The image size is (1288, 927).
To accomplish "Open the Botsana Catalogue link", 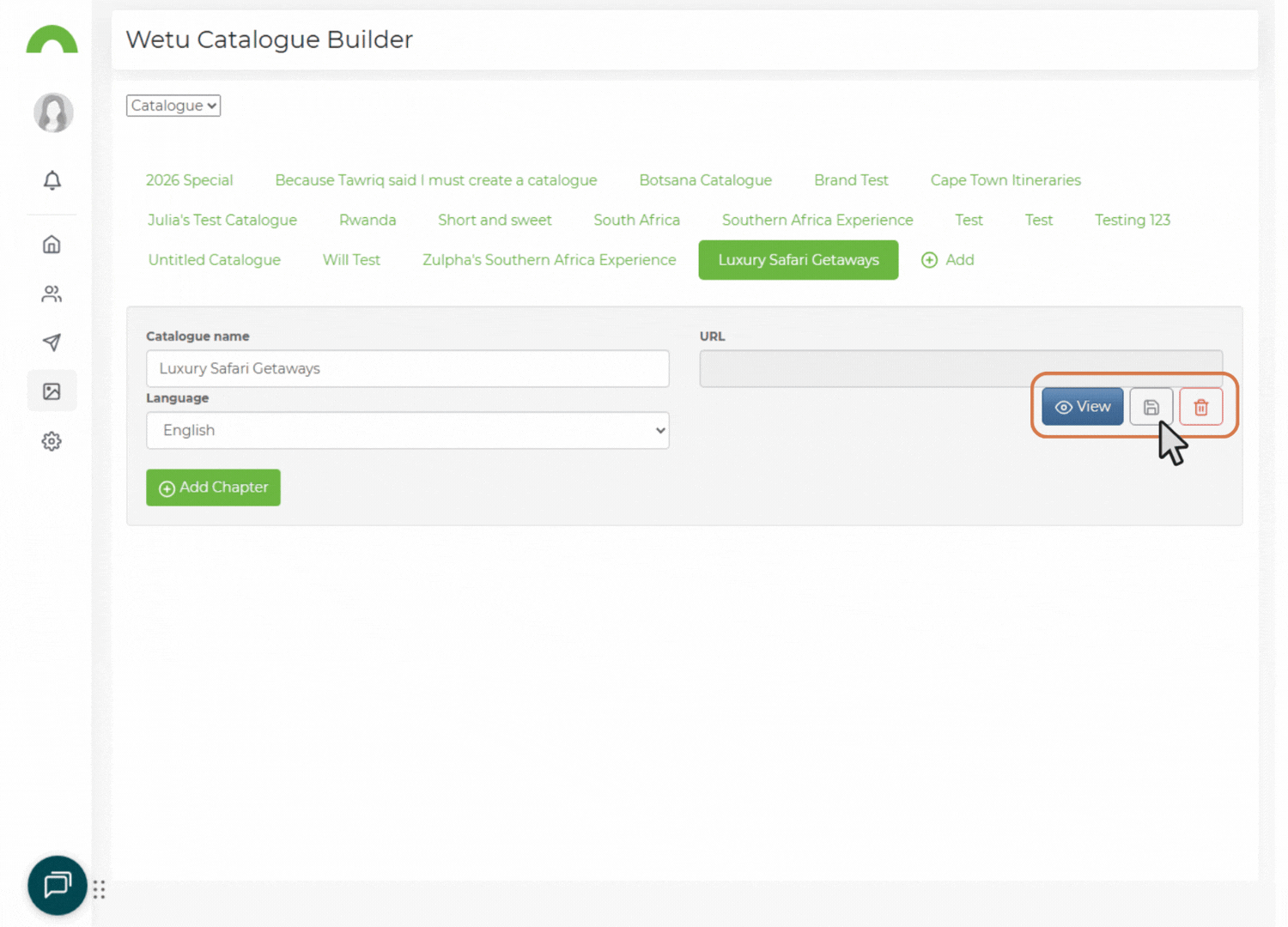I will 705,179.
